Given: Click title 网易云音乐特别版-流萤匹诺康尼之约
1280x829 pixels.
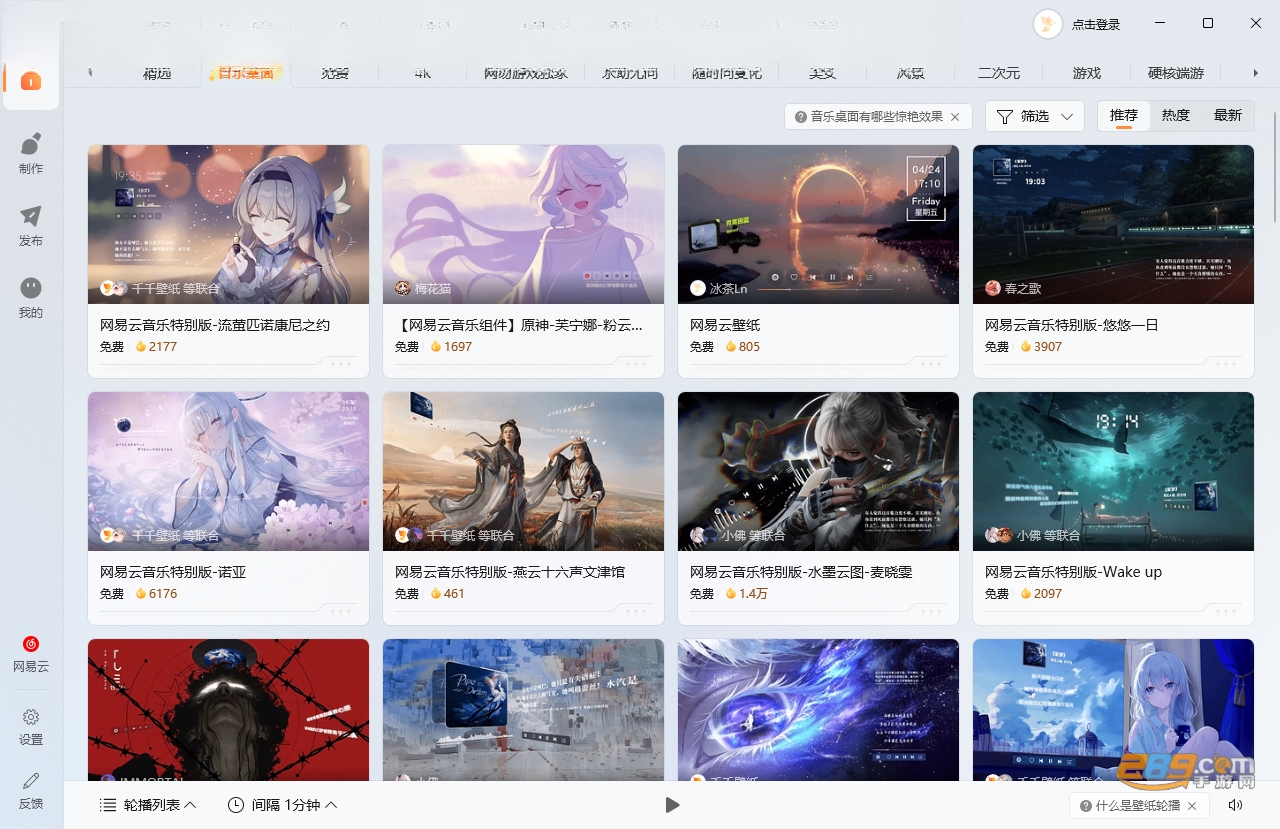Looking at the screenshot, I should coord(215,325).
